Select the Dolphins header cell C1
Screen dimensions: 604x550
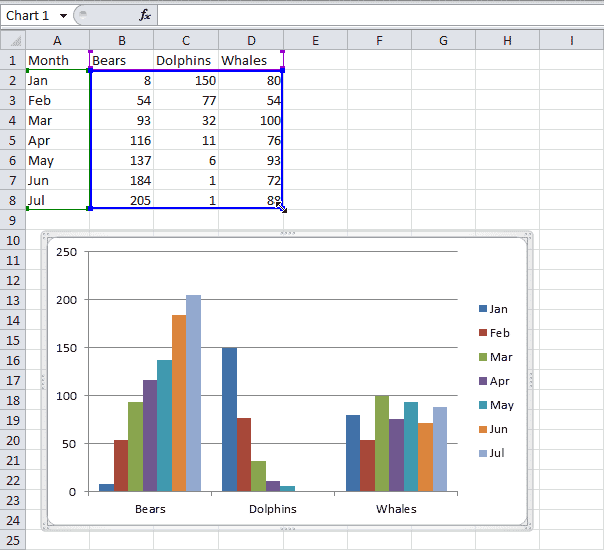(x=185, y=60)
